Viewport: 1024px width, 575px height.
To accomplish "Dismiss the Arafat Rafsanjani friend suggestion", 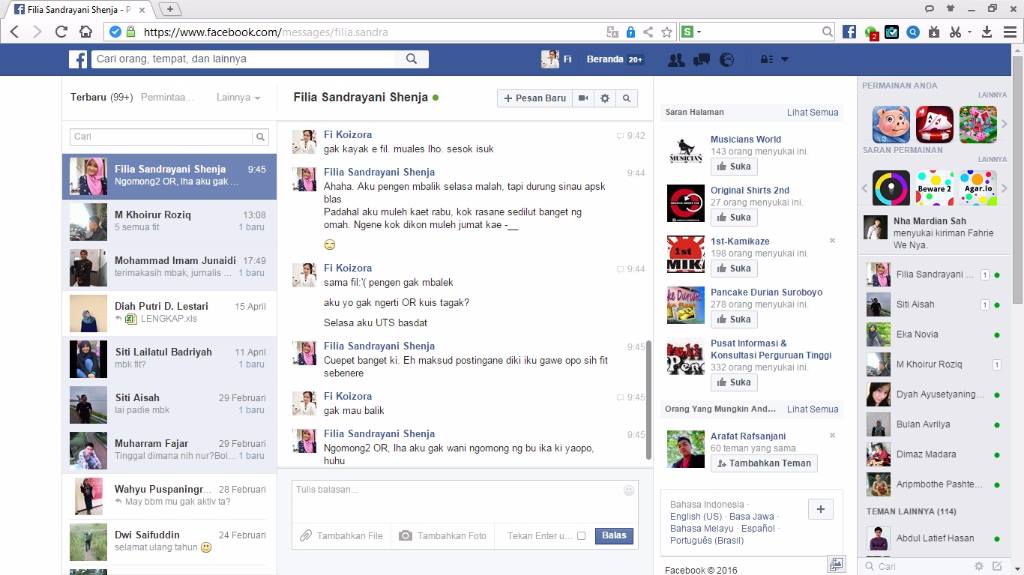I will point(832,435).
